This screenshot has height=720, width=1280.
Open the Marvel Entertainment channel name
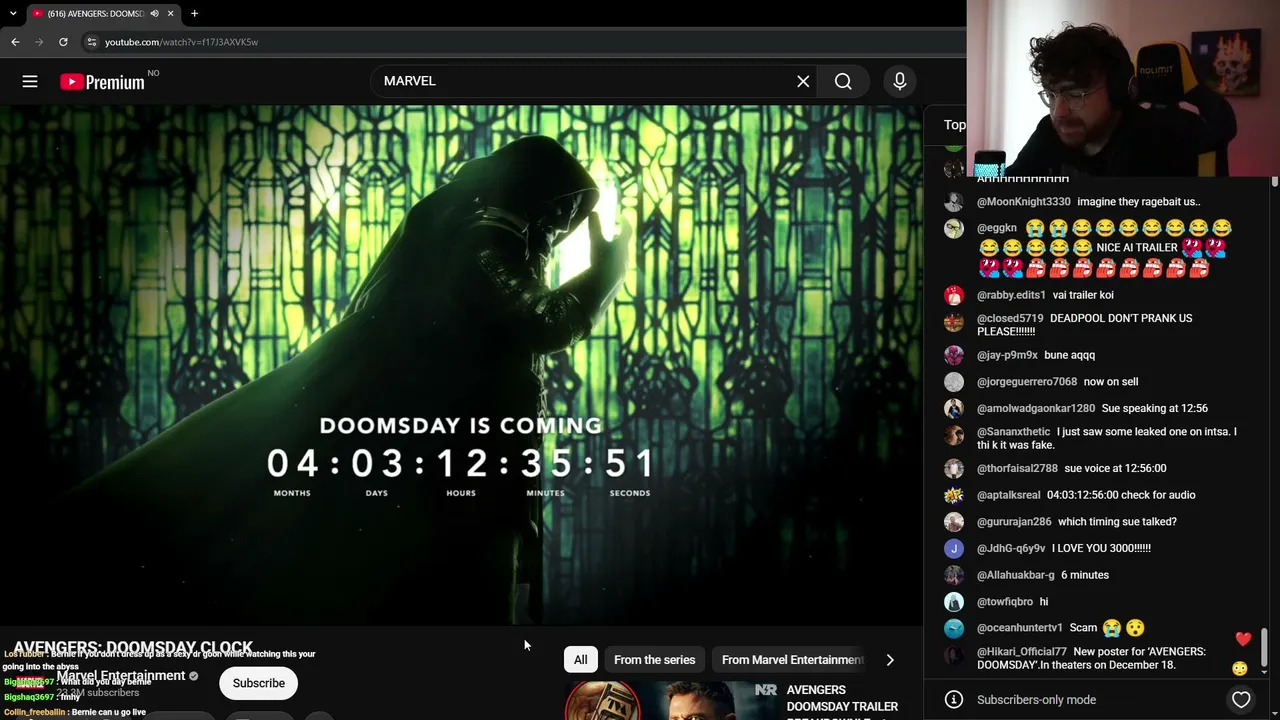[x=121, y=676]
